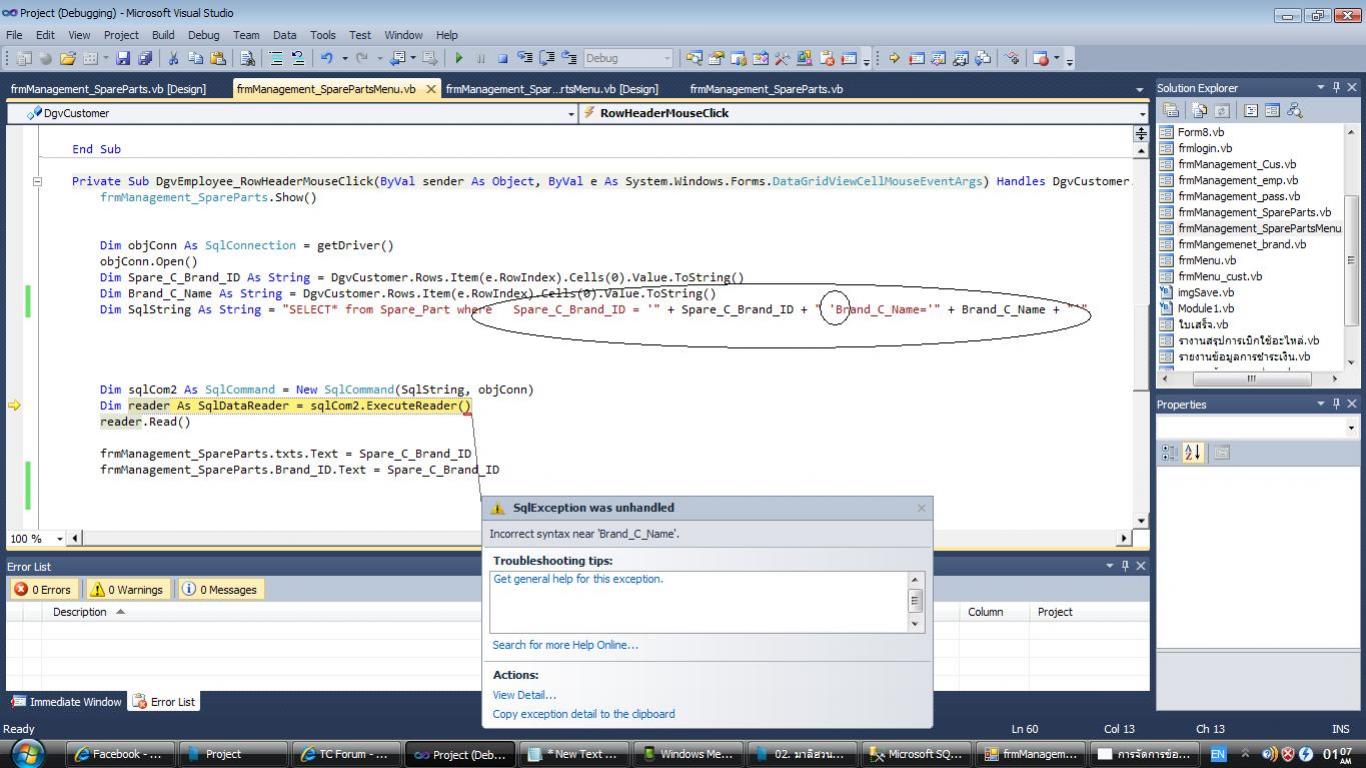
Task: Save the current file with the floppy icon
Action: 123,59
